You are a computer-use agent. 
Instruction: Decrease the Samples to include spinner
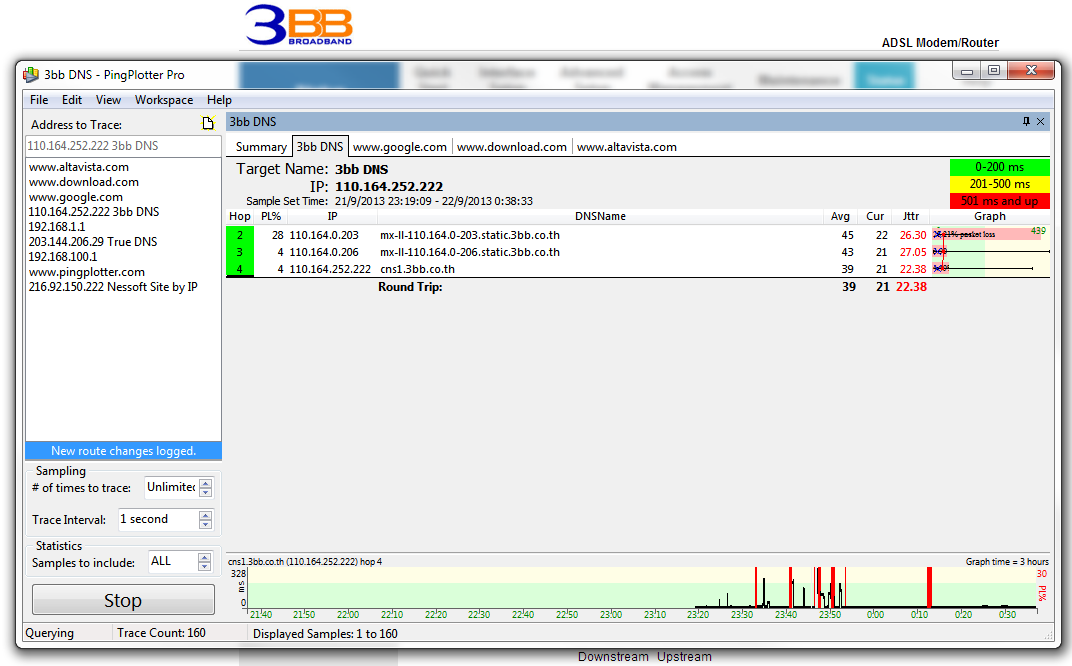(204, 567)
